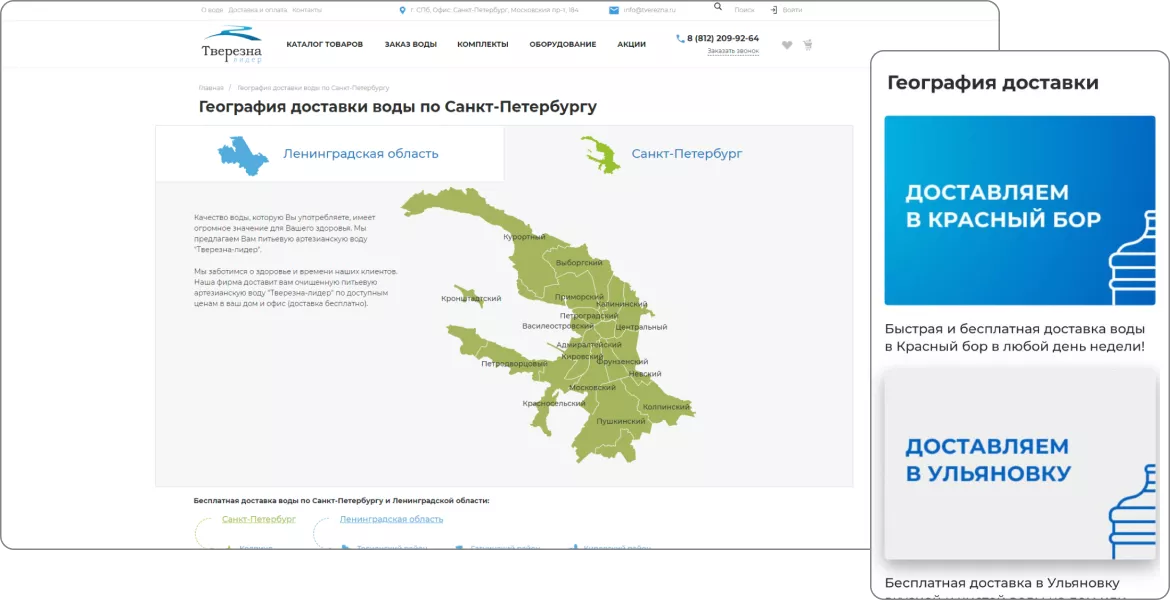Click the Войти login link
Image resolution: width=1170 pixels, height=600 pixels.
(792, 10)
